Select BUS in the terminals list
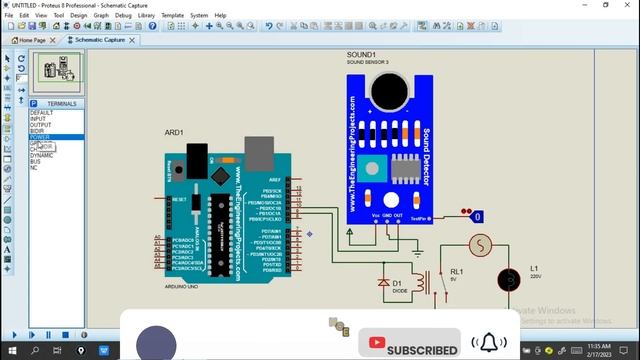This screenshot has height=360, width=640. (x=35, y=162)
